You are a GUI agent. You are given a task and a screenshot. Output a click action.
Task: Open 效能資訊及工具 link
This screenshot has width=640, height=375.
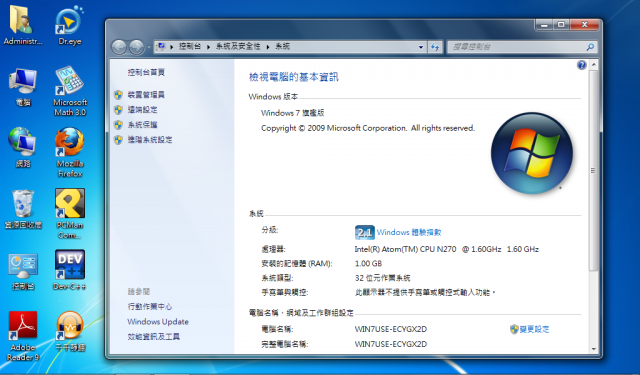[153, 337]
